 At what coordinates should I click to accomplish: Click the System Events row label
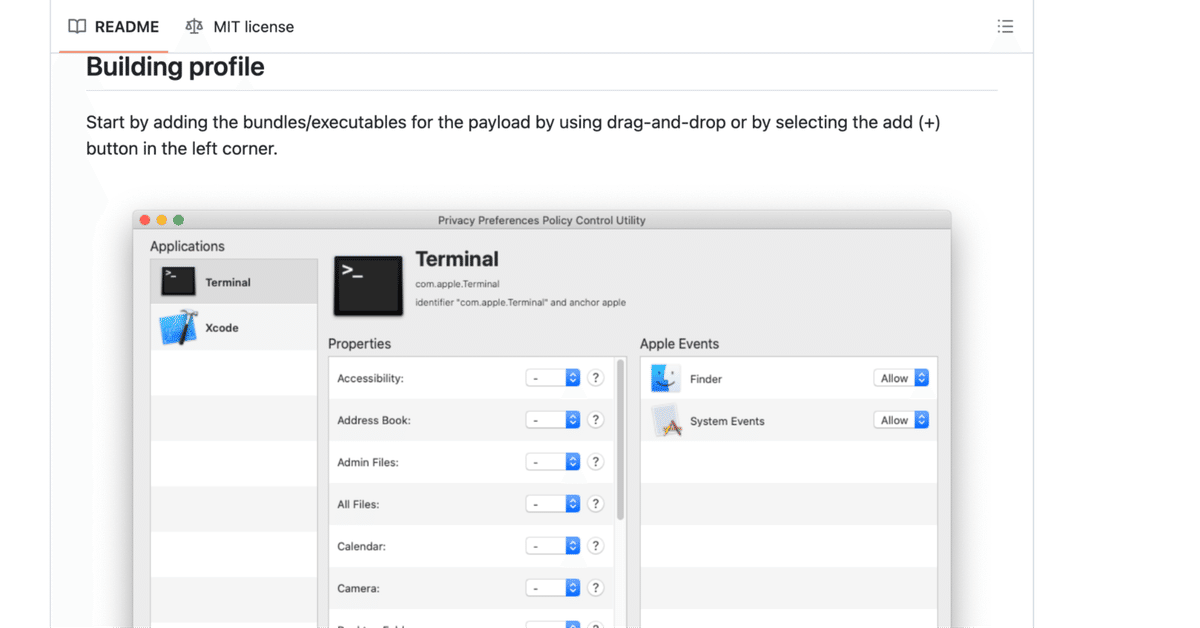(727, 421)
